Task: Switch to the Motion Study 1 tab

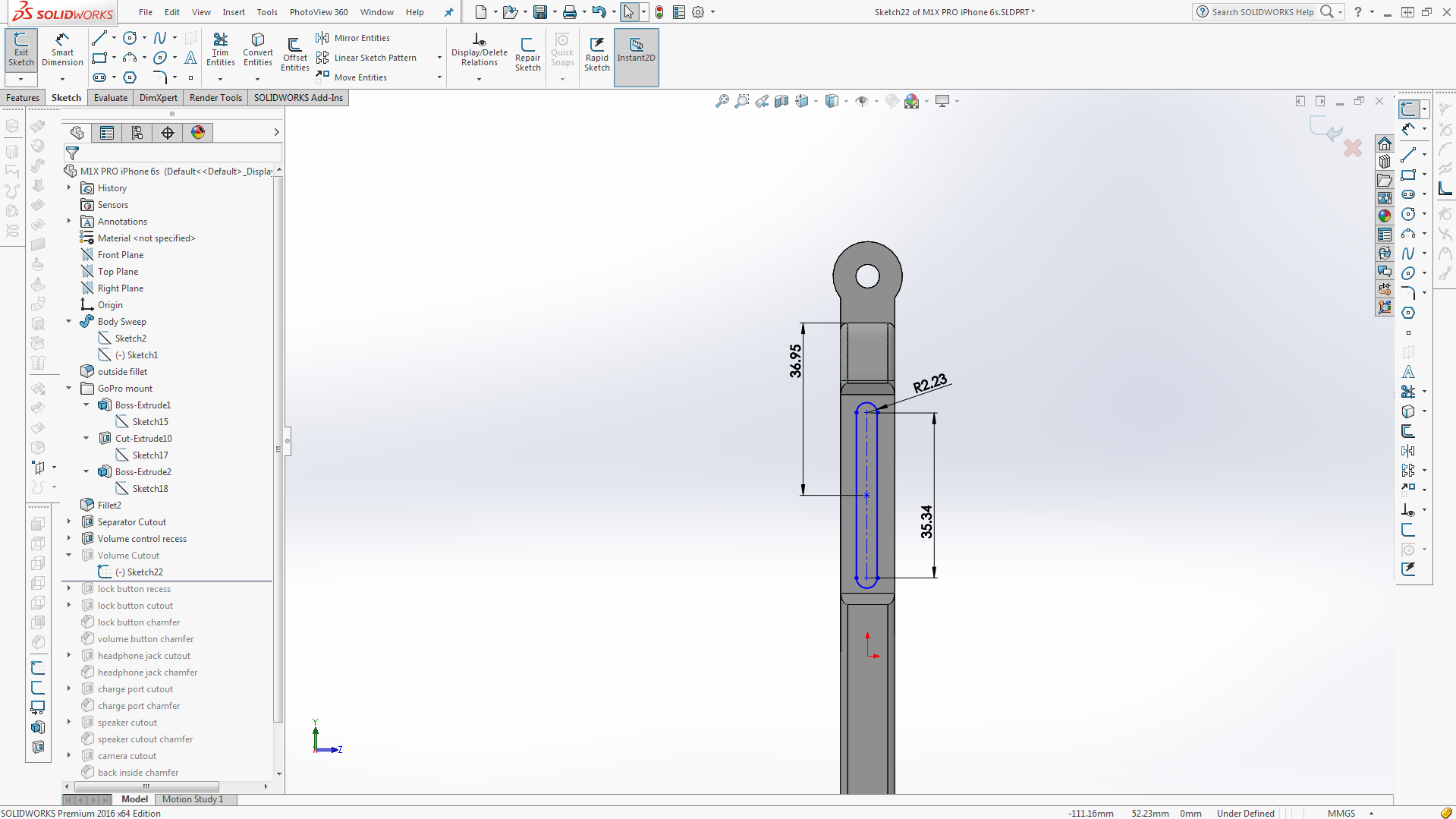Action: pyautogui.click(x=193, y=799)
